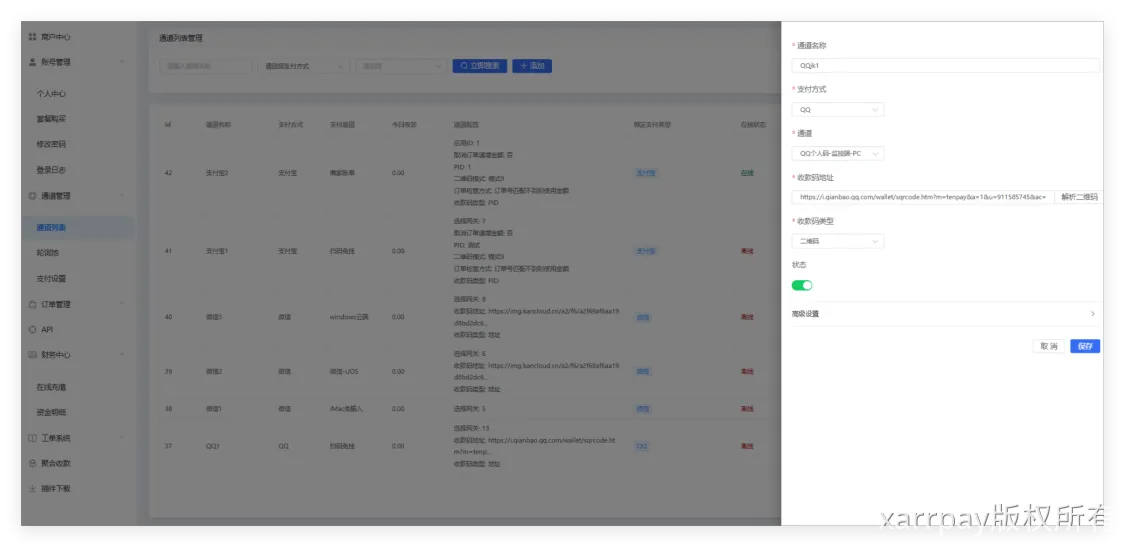
Task: Click the 解析二维码 button
Action: [x=1078, y=197]
